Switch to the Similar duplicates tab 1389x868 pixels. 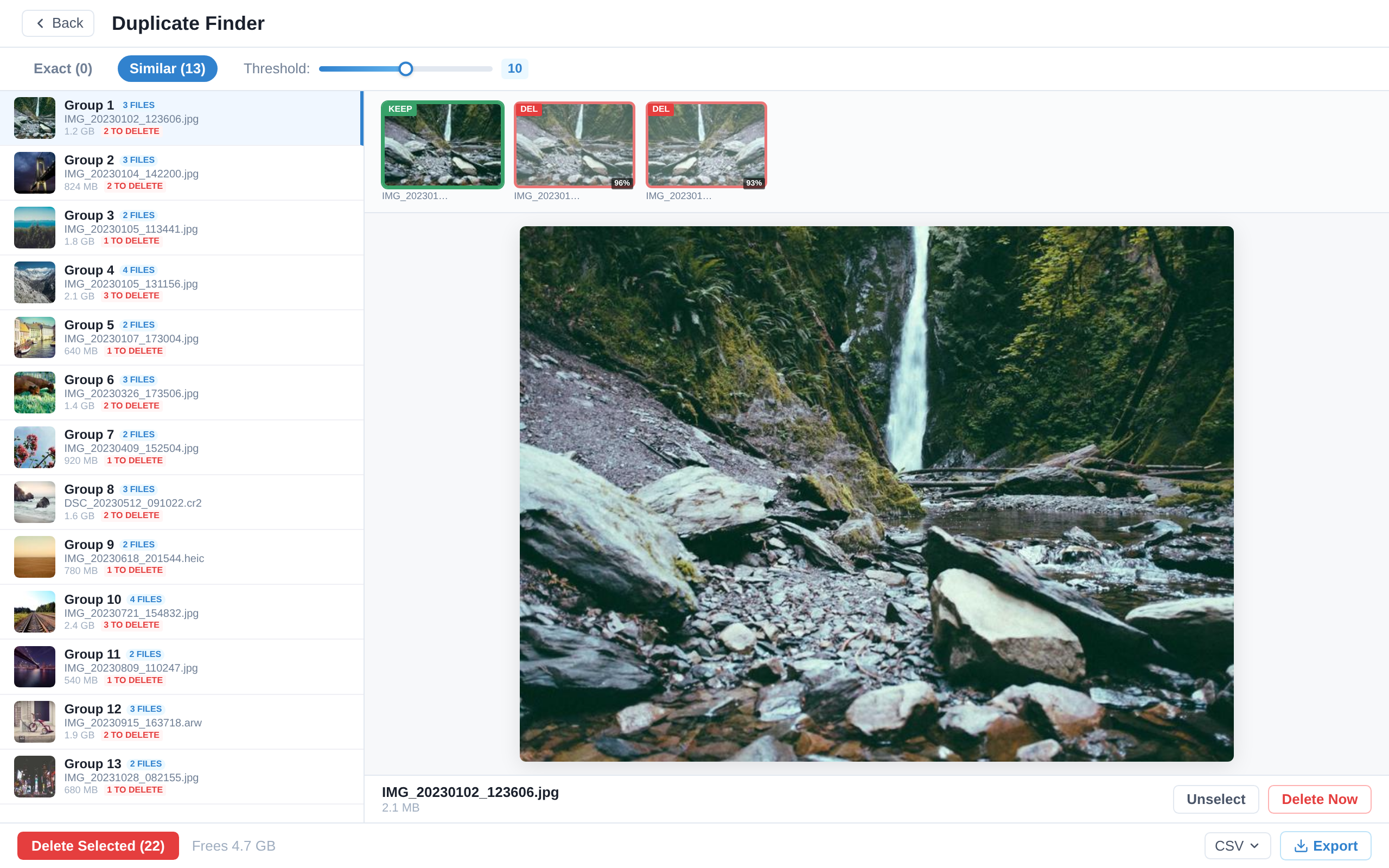point(167,68)
